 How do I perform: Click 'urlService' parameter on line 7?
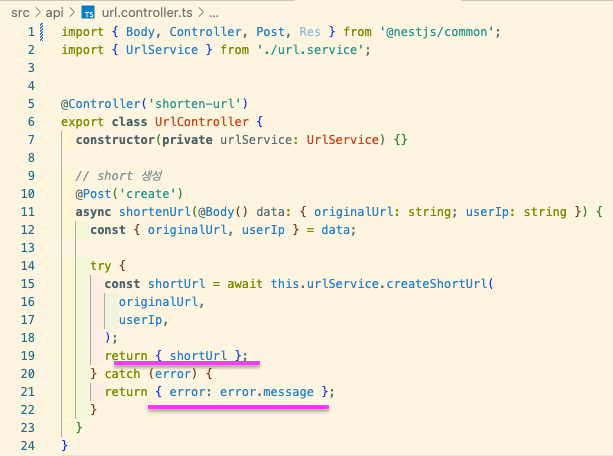click(256, 140)
